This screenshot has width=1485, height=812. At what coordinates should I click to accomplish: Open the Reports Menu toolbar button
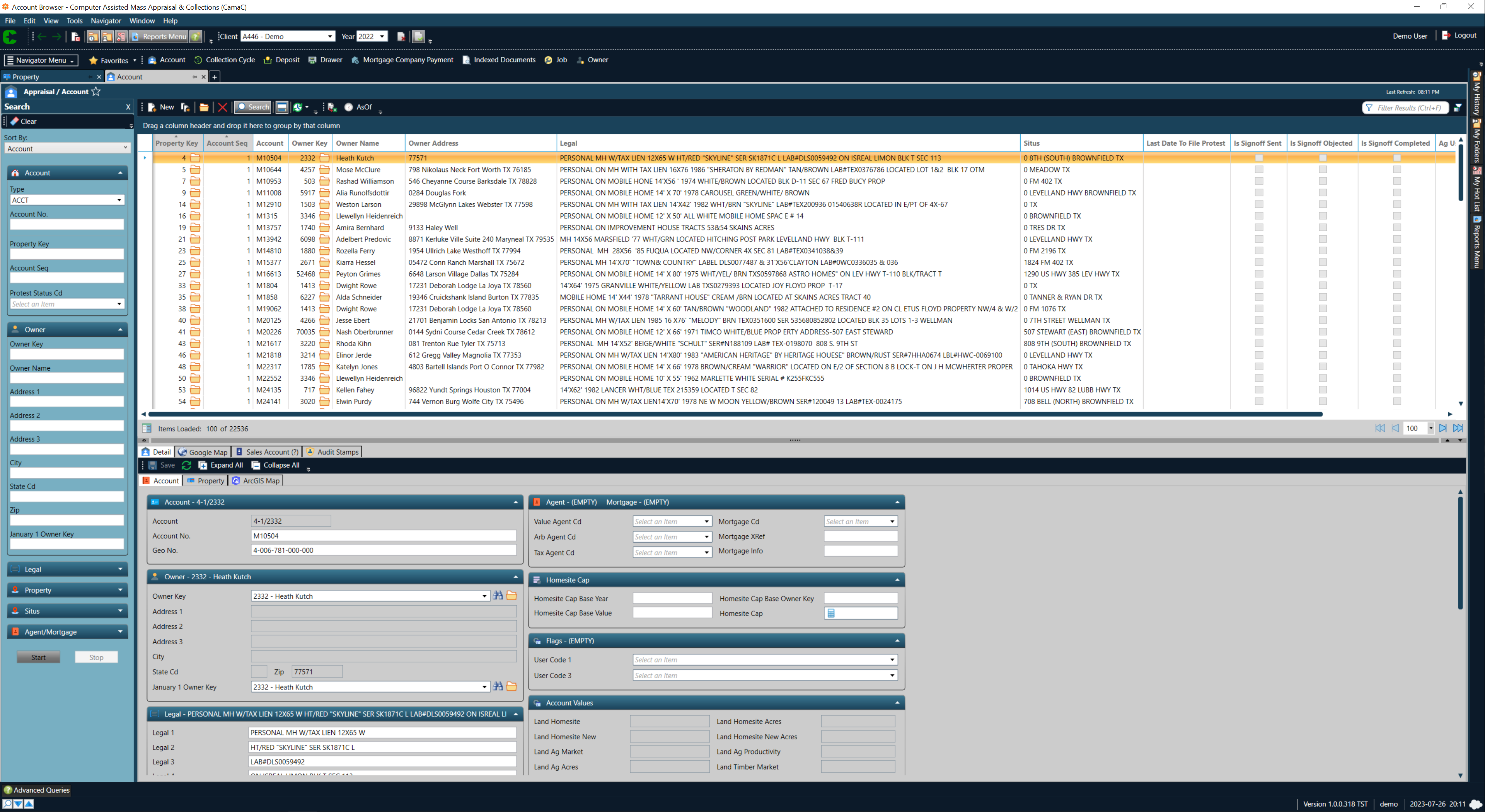[159, 37]
